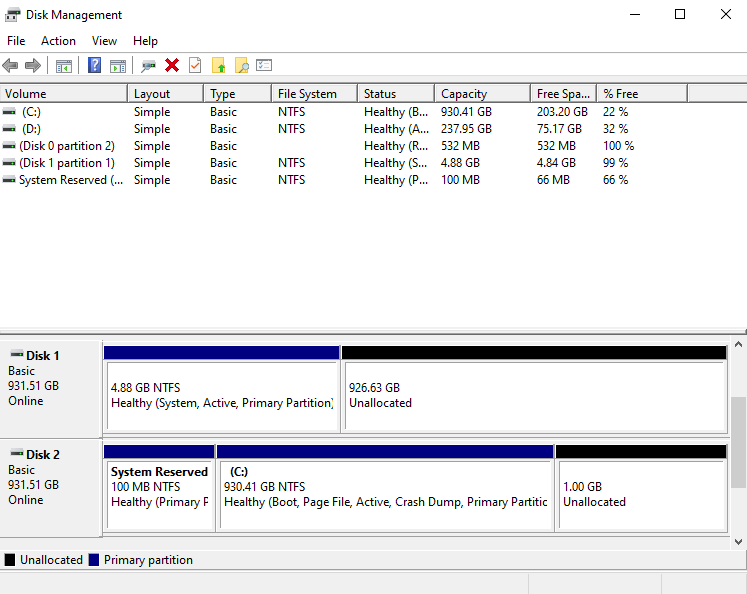Click the black Unallocated legend swatch
The height and width of the screenshot is (594, 747).
pyautogui.click(x=10, y=560)
